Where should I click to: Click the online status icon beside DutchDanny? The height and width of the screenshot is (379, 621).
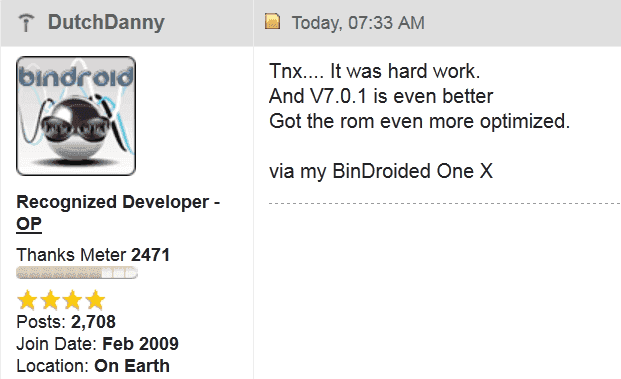pyautogui.click(x=26, y=23)
